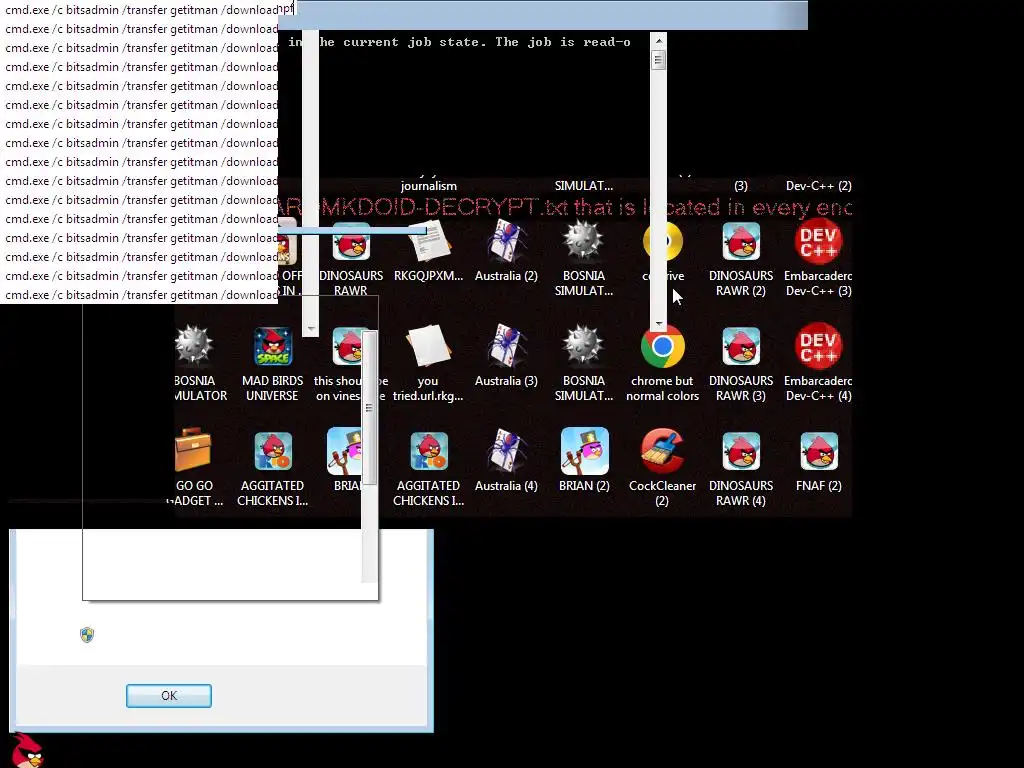This screenshot has height=768, width=1024.
Task: Launch the CockCleaner (2) icon
Action: pos(662,451)
